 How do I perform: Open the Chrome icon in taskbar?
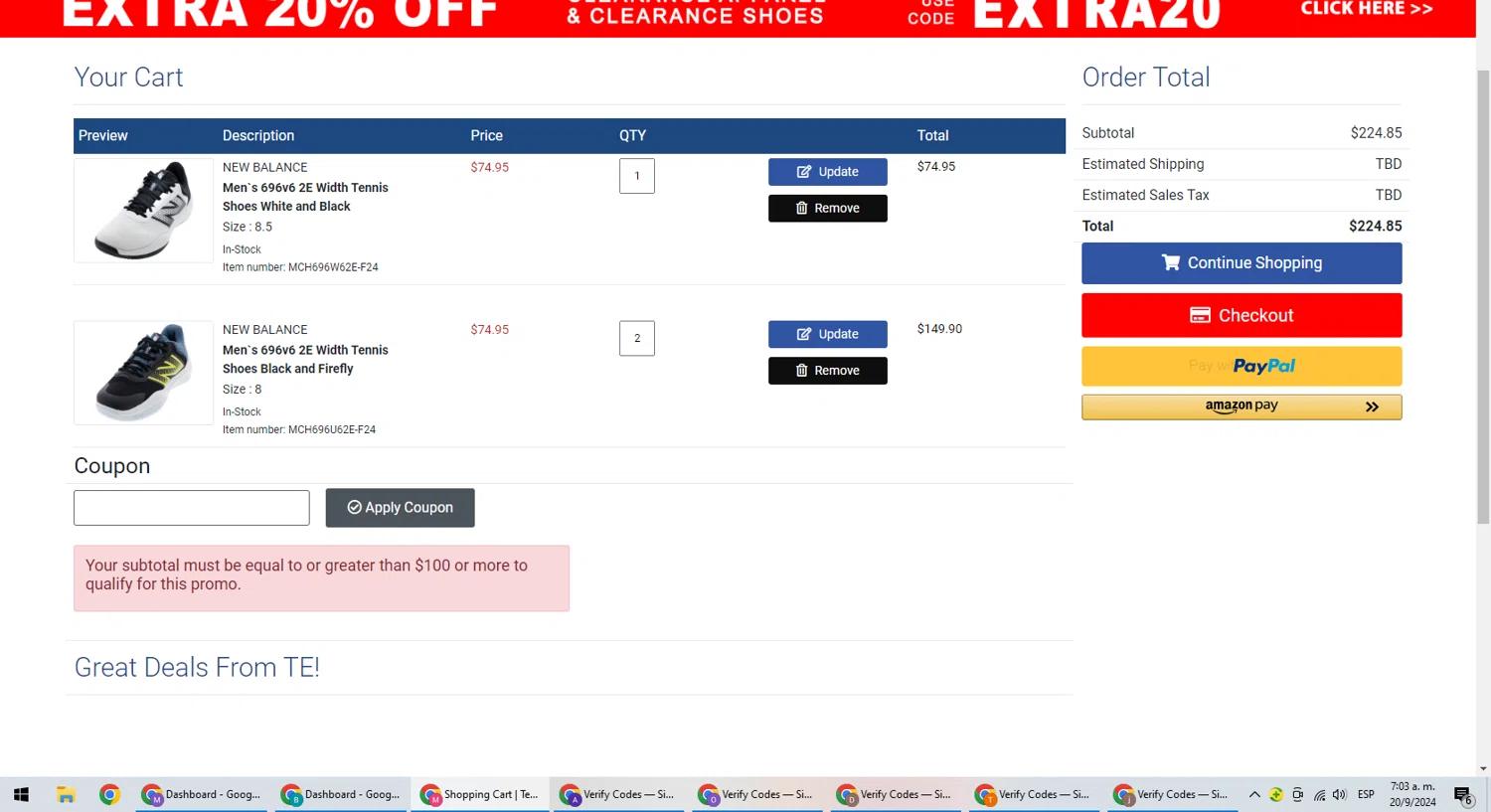coord(109,795)
